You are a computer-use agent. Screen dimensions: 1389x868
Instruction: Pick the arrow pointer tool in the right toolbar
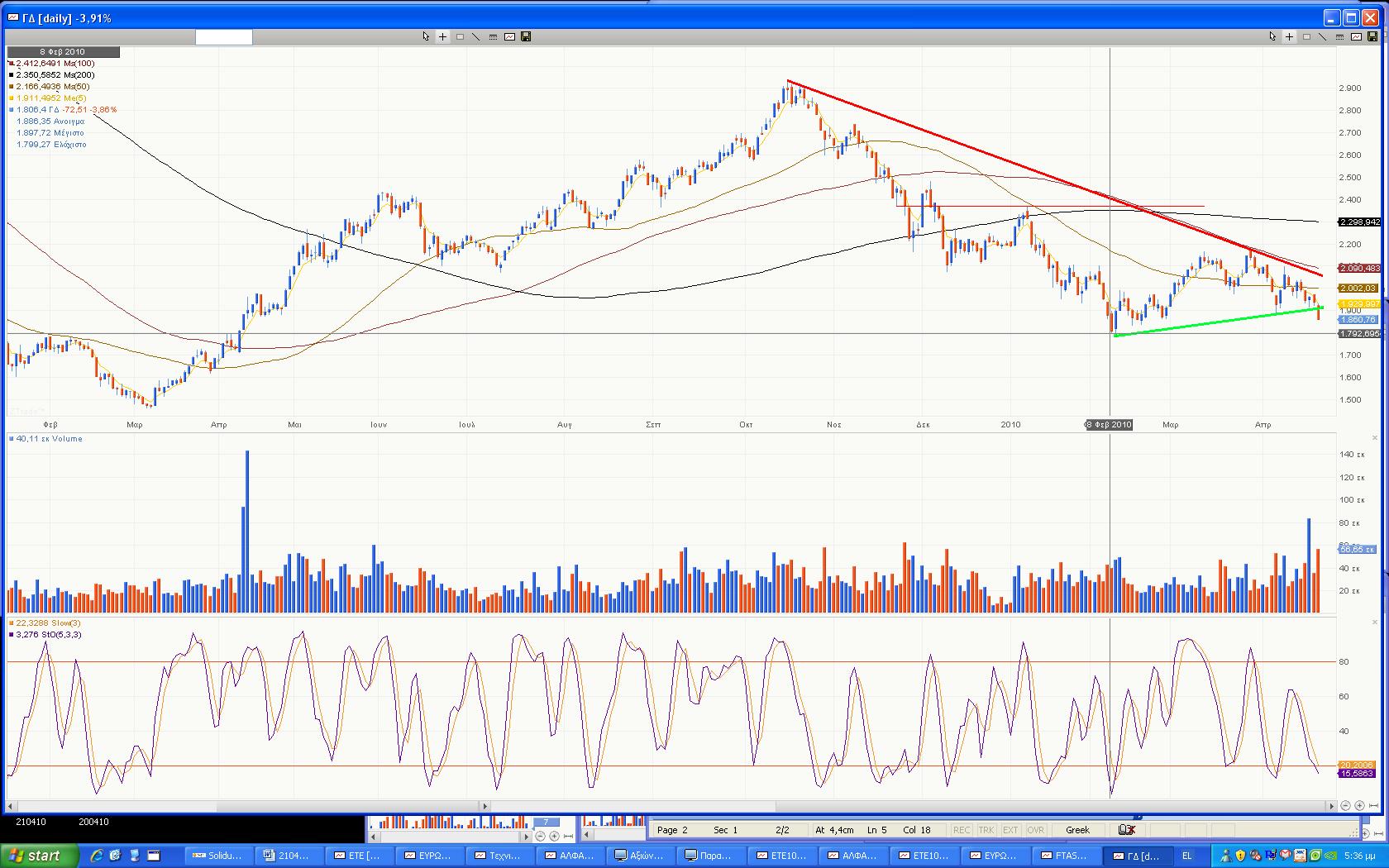coord(1272,36)
